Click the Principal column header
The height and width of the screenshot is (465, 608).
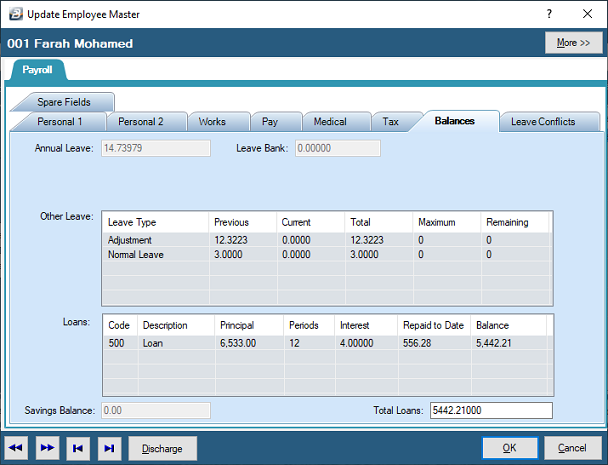[249, 325]
